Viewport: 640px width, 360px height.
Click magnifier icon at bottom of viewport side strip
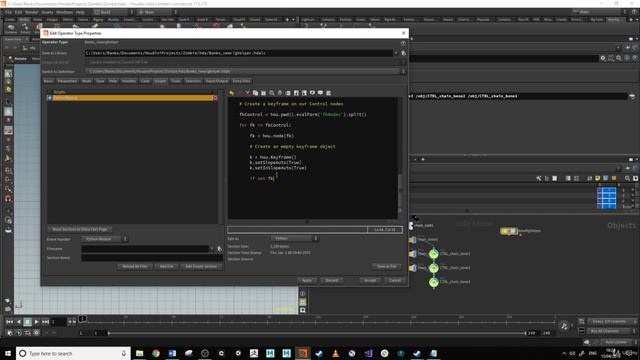[302, 310]
